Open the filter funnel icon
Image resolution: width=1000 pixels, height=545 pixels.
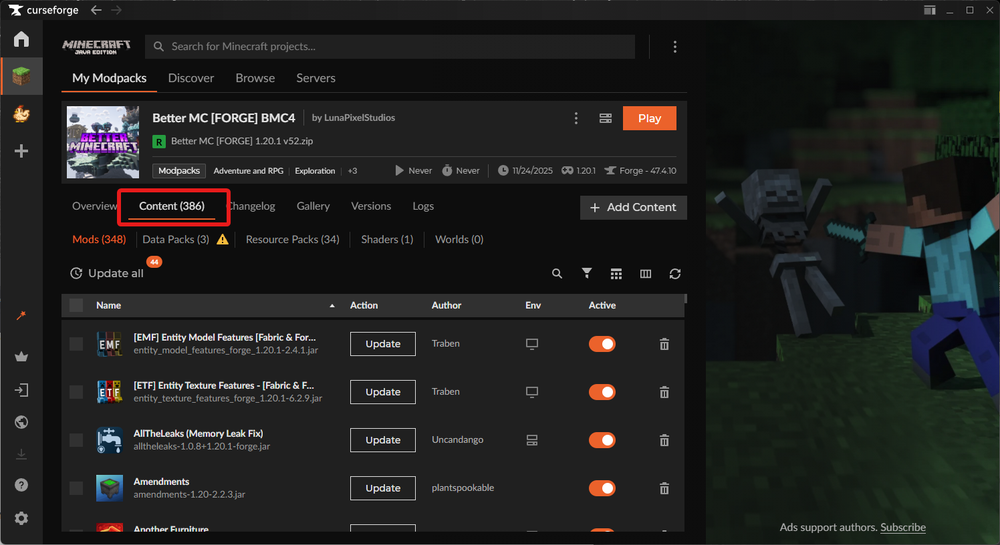(x=587, y=273)
